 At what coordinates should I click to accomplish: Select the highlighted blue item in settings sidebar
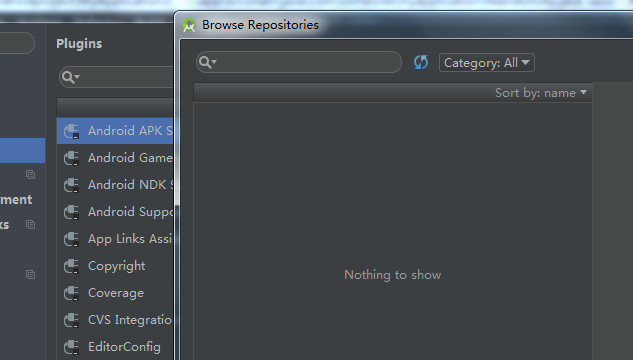click(23, 151)
